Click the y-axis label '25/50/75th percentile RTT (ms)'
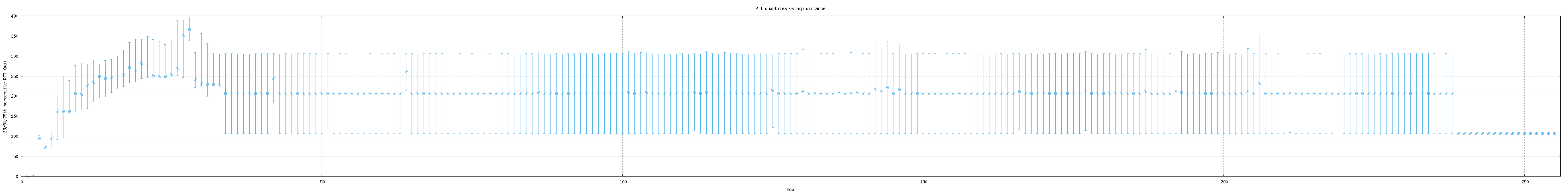Image resolution: width=1568 pixels, height=193 pixels. pos(5,96)
